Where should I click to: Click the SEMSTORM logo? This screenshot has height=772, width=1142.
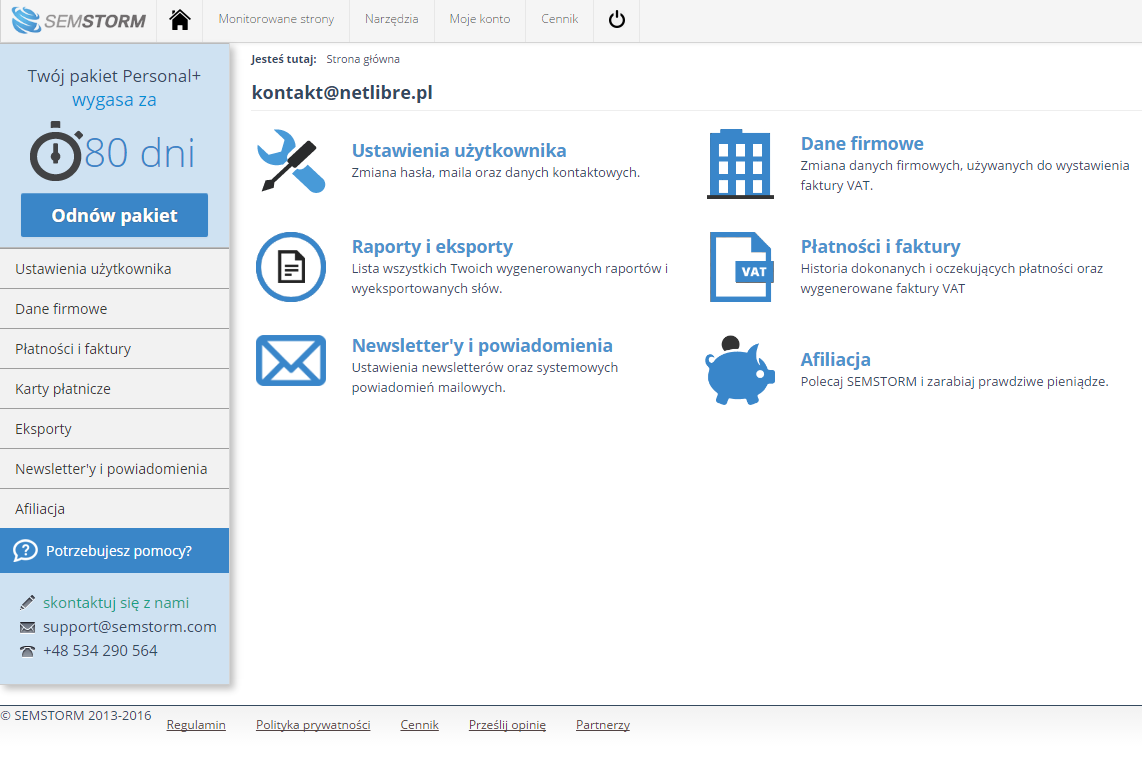pyautogui.click(x=79, y=20)
